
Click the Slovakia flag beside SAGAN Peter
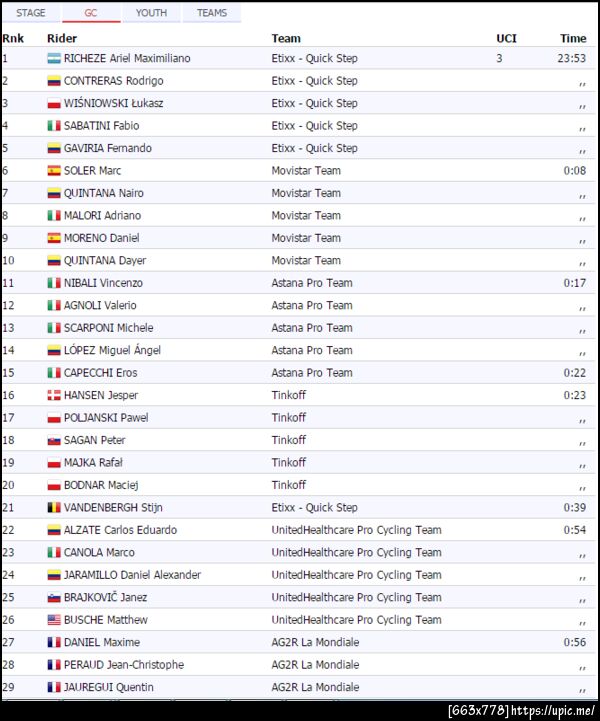(54, 440)
